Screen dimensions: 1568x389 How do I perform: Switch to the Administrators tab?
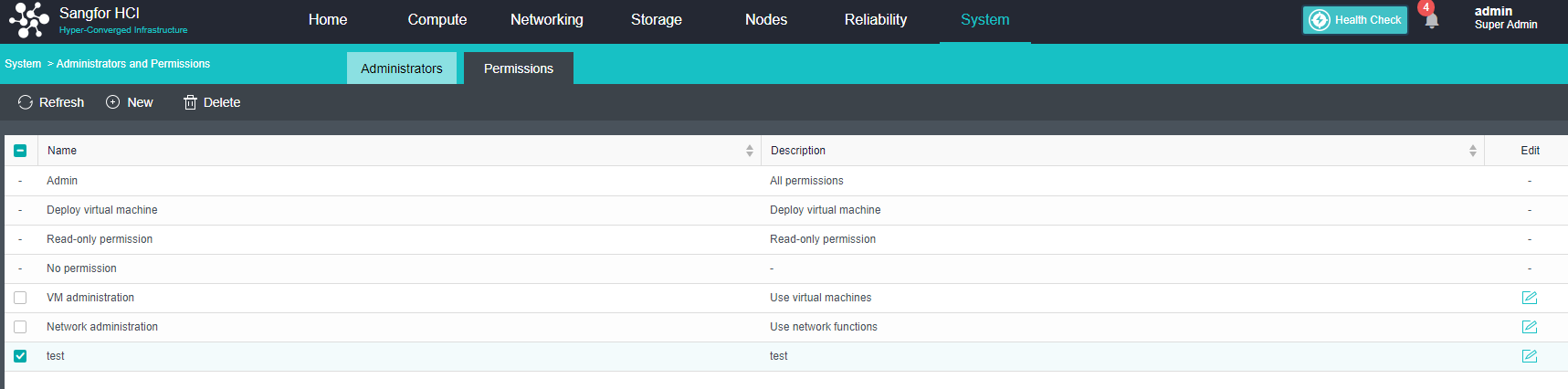click(x=401, y=68)
